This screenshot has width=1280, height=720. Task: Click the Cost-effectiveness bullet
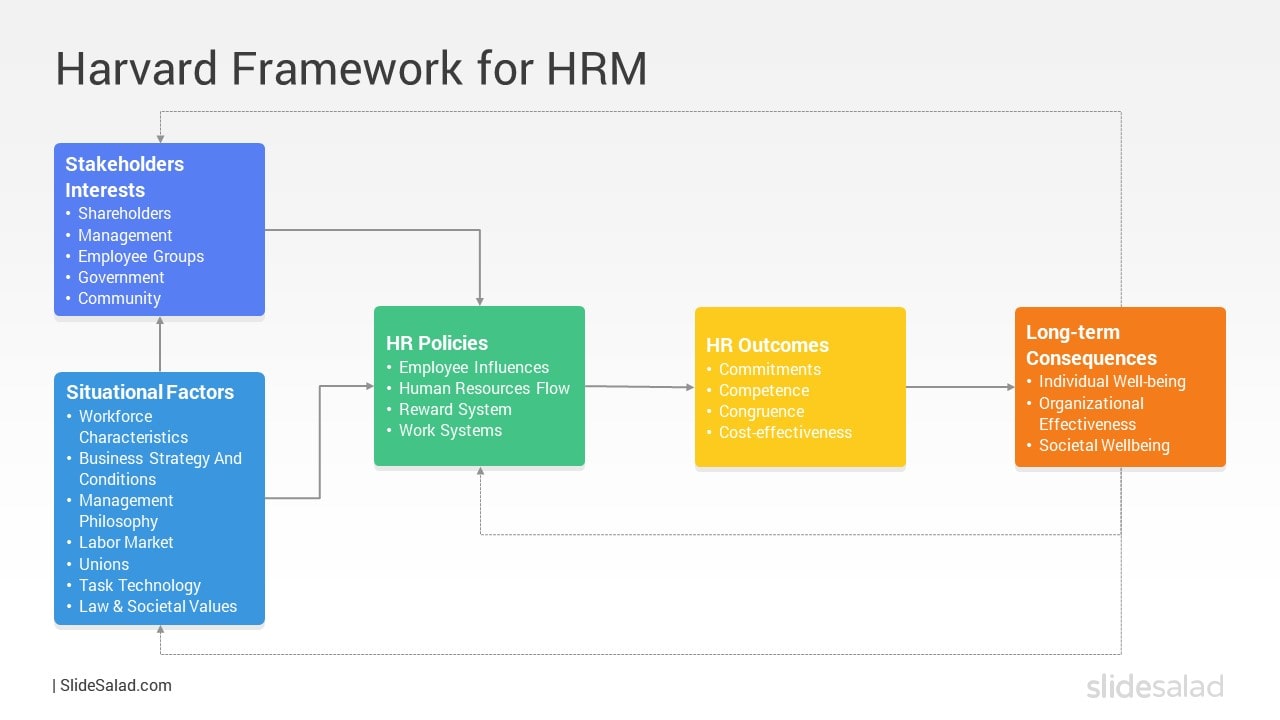pyautogui.click(x=785, y=433)
